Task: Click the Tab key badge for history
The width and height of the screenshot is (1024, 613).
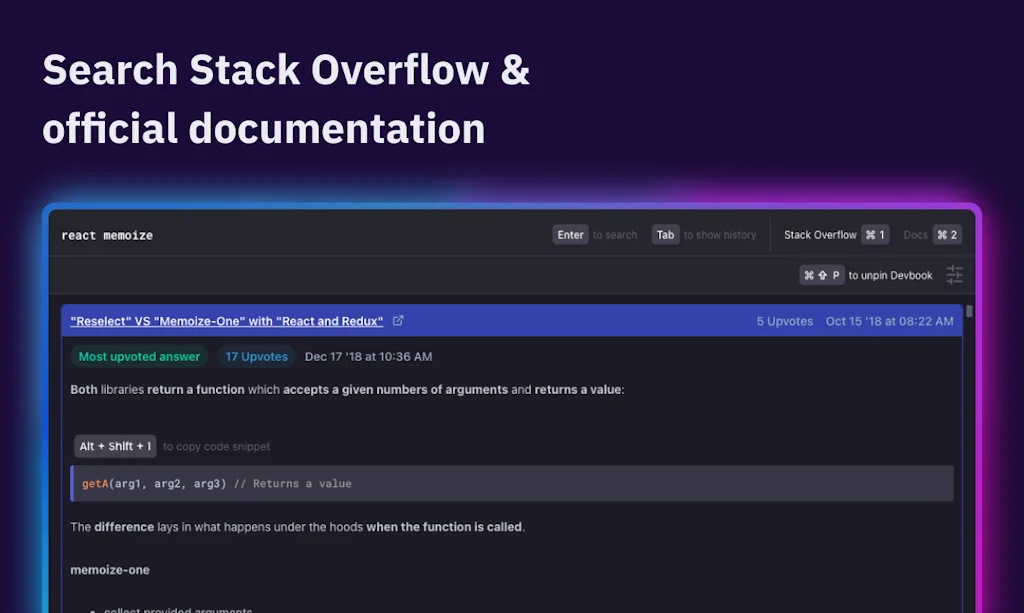Action: pyautogui.click(x=665, y=235)
